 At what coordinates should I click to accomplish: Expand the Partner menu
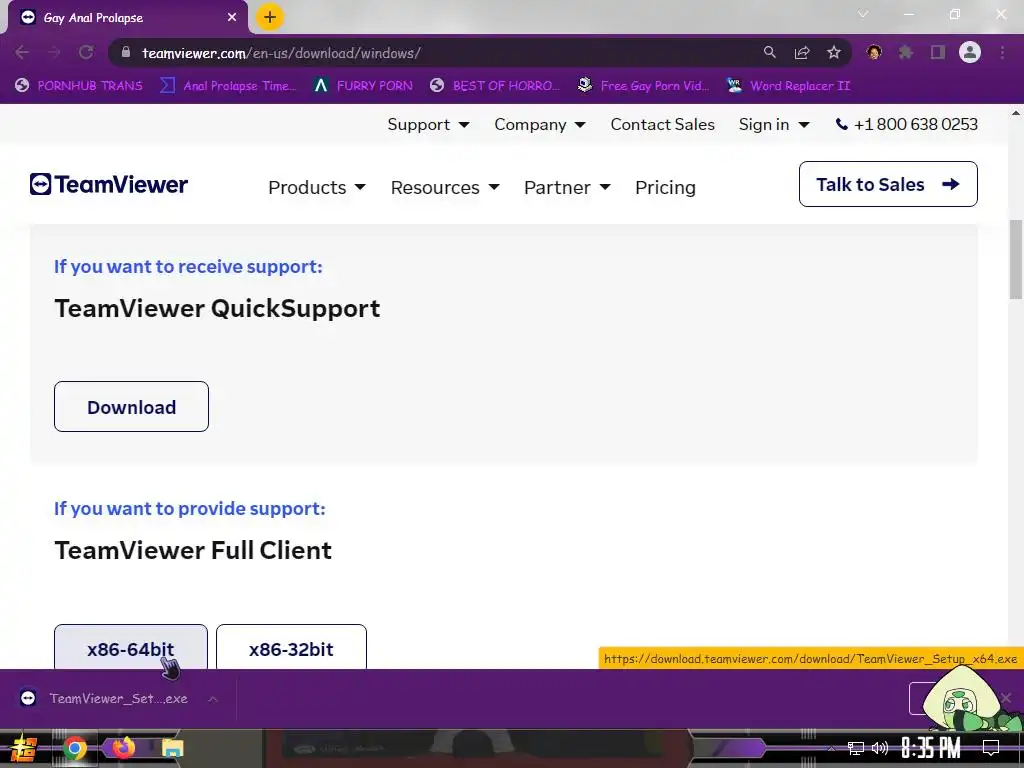click(x=567, y=187)
